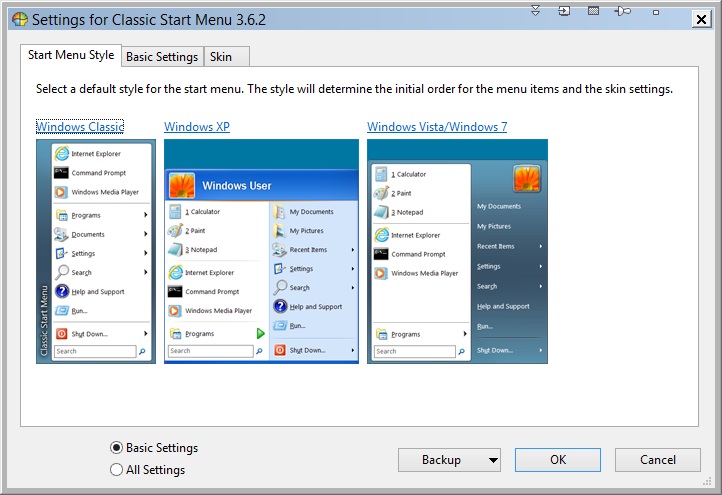
Task: Click Search box in the Windows Classic preview
Action: pyautogui.click(x=95, y=351)
